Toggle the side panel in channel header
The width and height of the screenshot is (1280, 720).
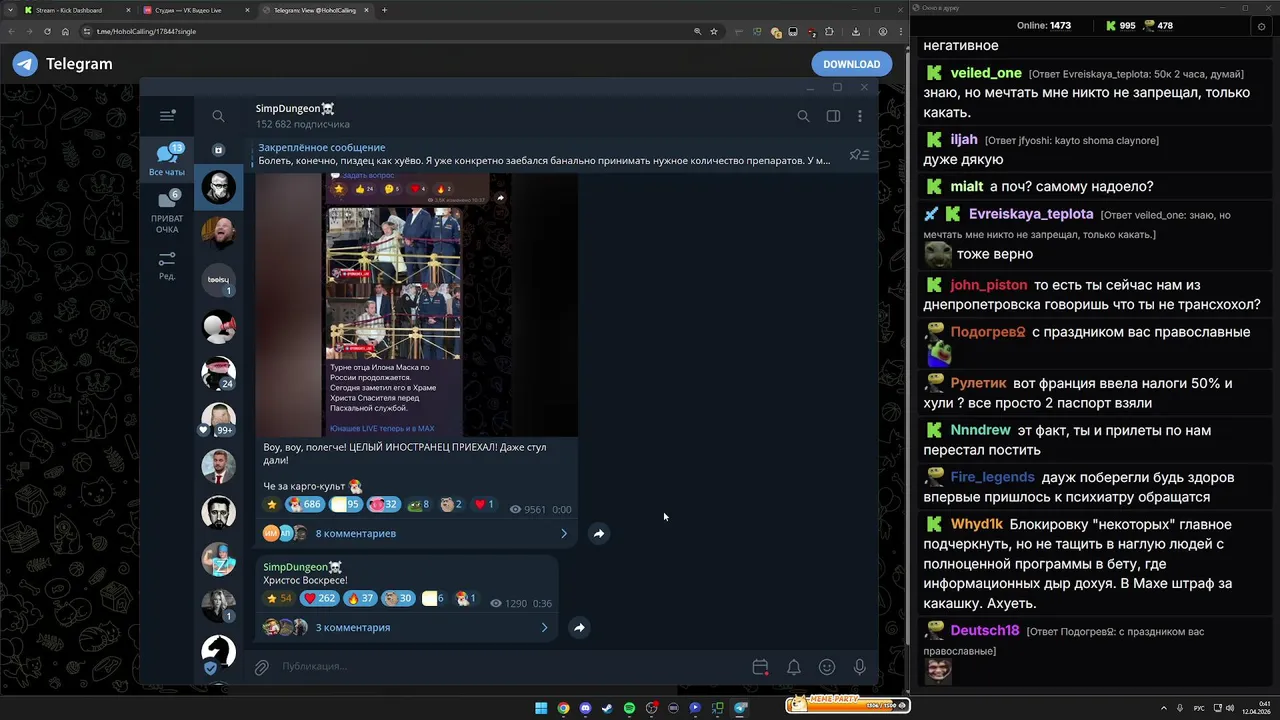833,116
